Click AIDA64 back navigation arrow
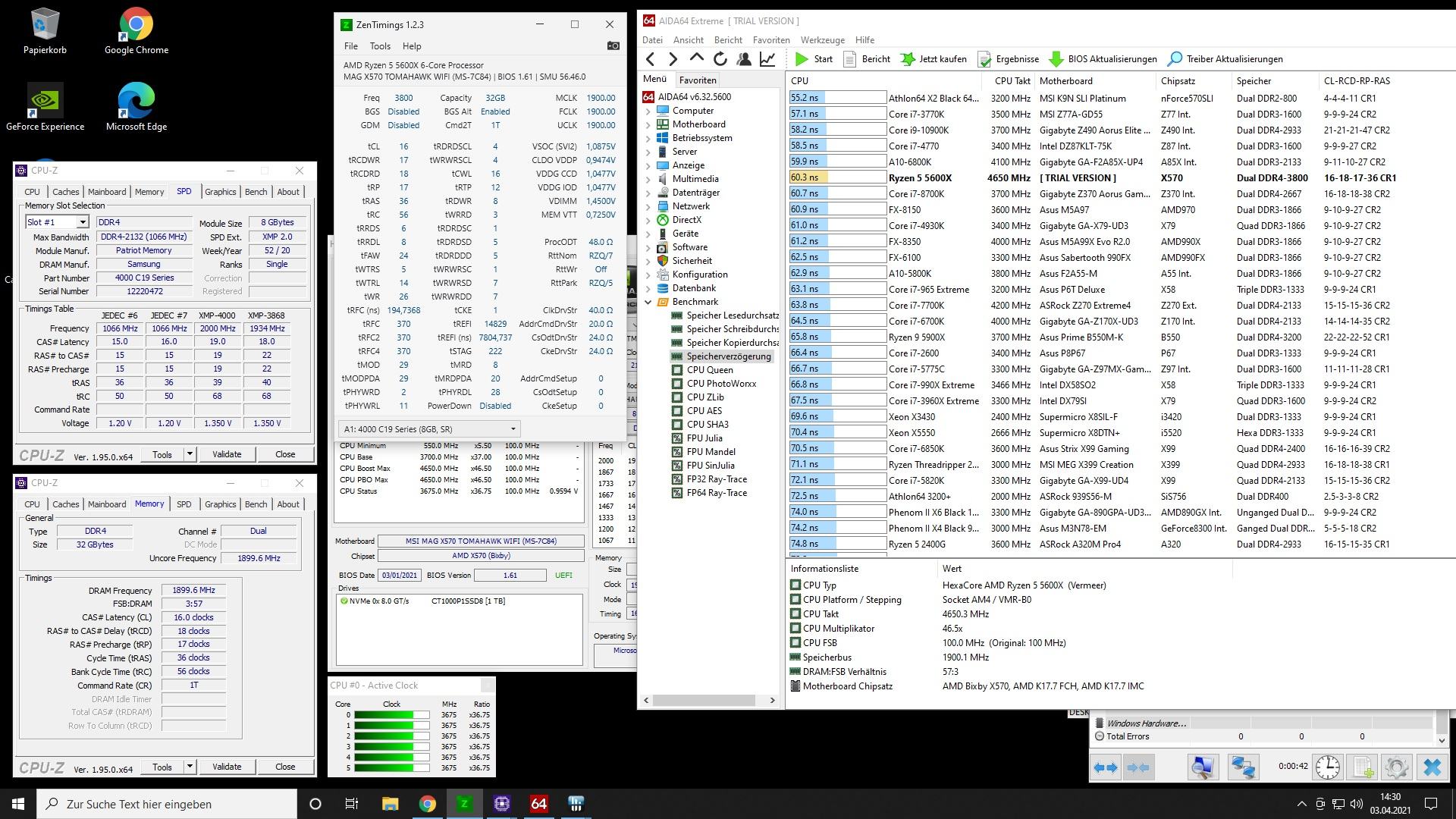Image resolution: width=1456 pixels, height=819 pixels. click(x=650, y=59)
